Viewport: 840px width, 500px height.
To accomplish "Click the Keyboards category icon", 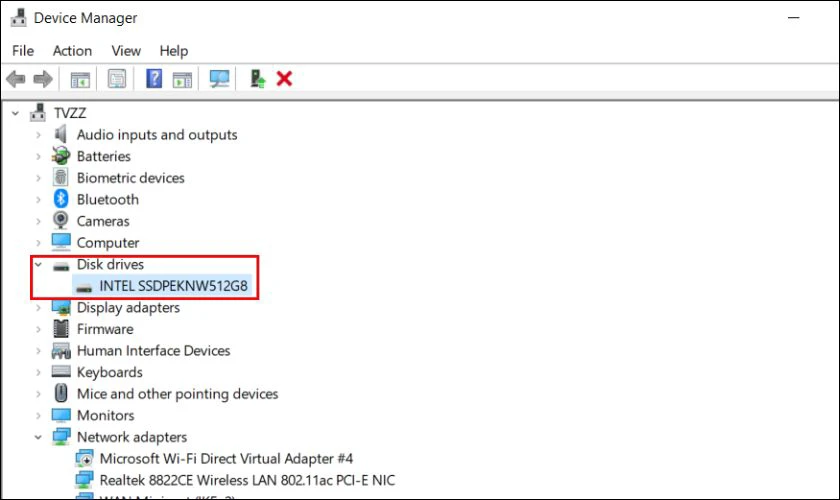I will point(61,371).
